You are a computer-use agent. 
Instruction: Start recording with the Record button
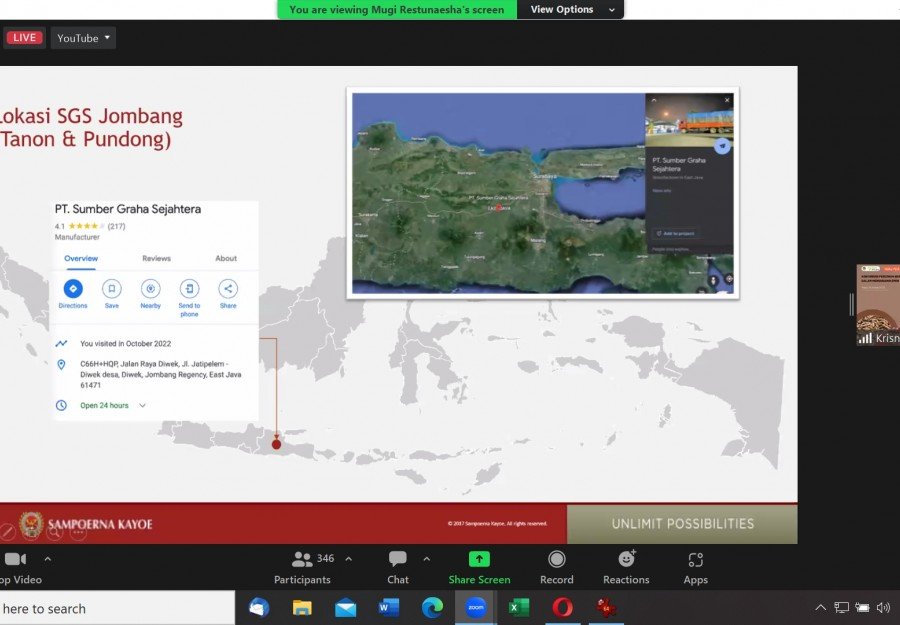557,568
